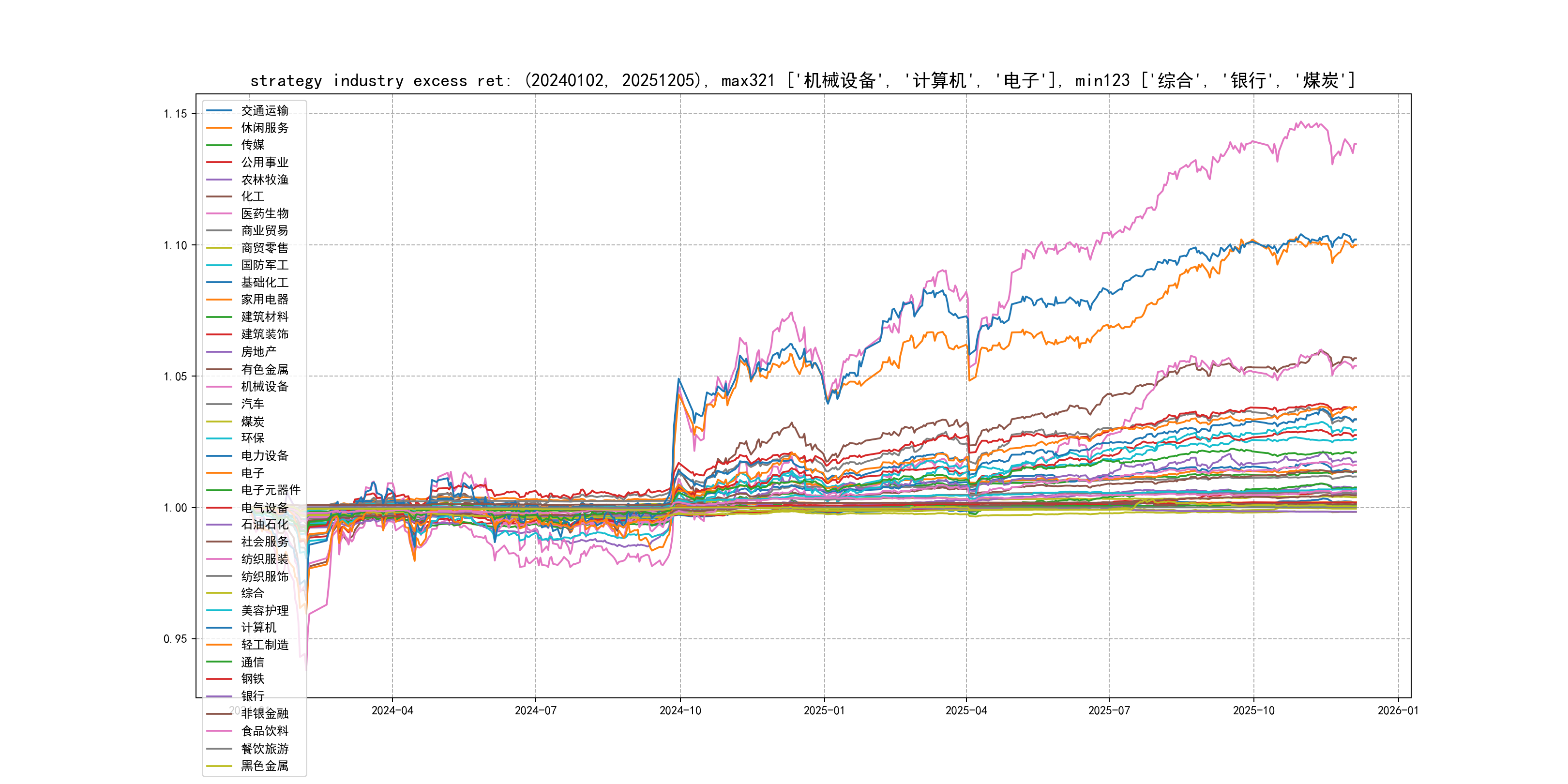This screenshot has height=784, width=1568.
Task: Click the 交通运输 legend entry
Action: pos(264,111)
